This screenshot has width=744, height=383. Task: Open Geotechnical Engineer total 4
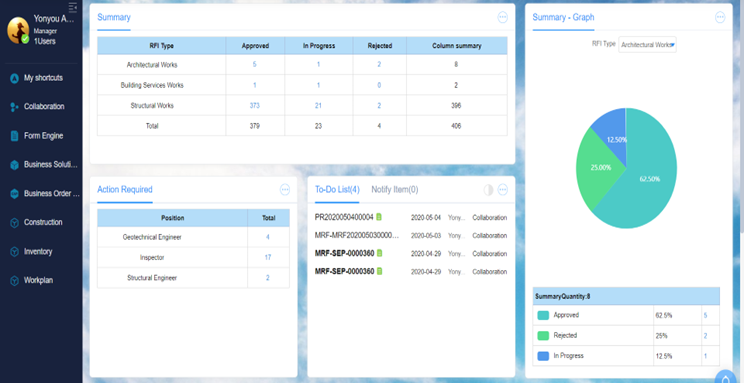pos(268,237)
